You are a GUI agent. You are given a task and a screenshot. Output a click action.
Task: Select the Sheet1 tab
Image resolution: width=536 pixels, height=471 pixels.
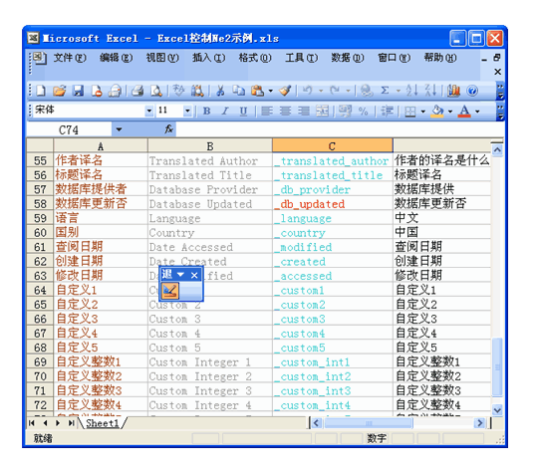pyautogui.click(x=102, y=423)
